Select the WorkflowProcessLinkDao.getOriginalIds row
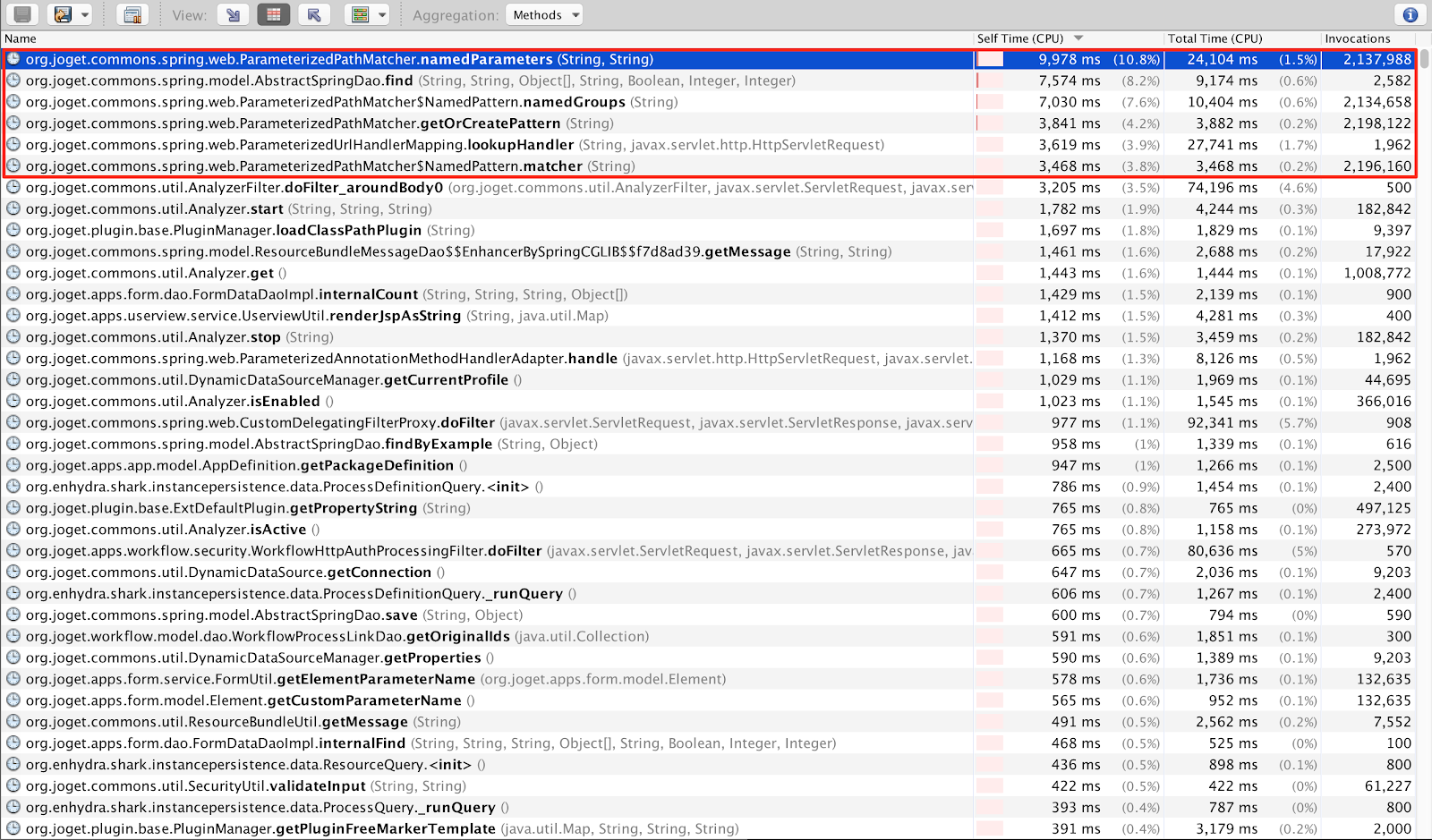 [x=709, y=637]
